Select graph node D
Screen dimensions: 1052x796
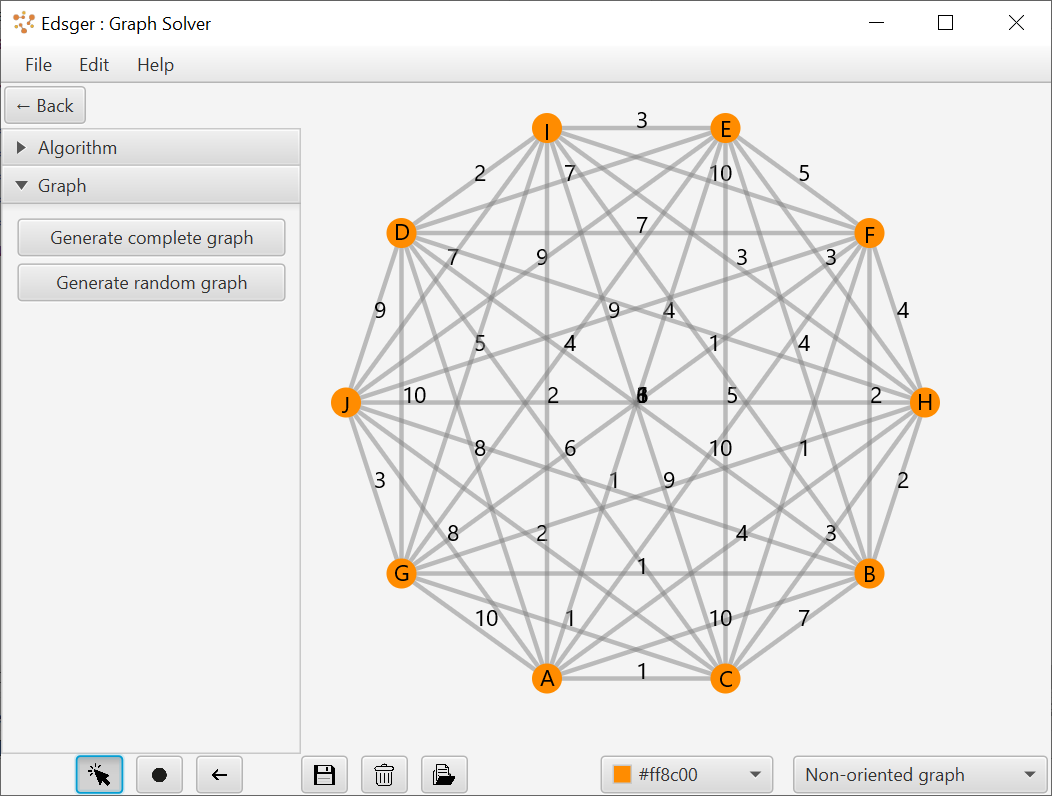401,233
